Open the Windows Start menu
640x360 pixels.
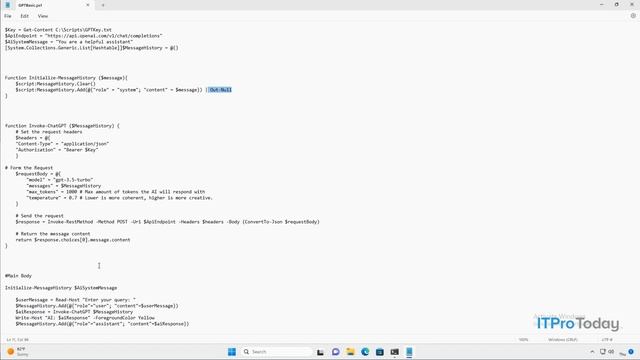232,352
